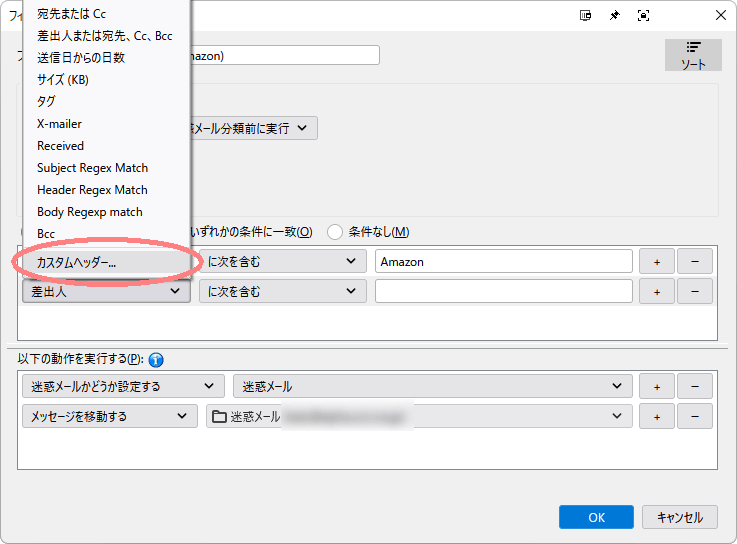The width and height of the screenshot is (737, 544).
Task: Close the filter dialog window
Action: tap(721, 16)
